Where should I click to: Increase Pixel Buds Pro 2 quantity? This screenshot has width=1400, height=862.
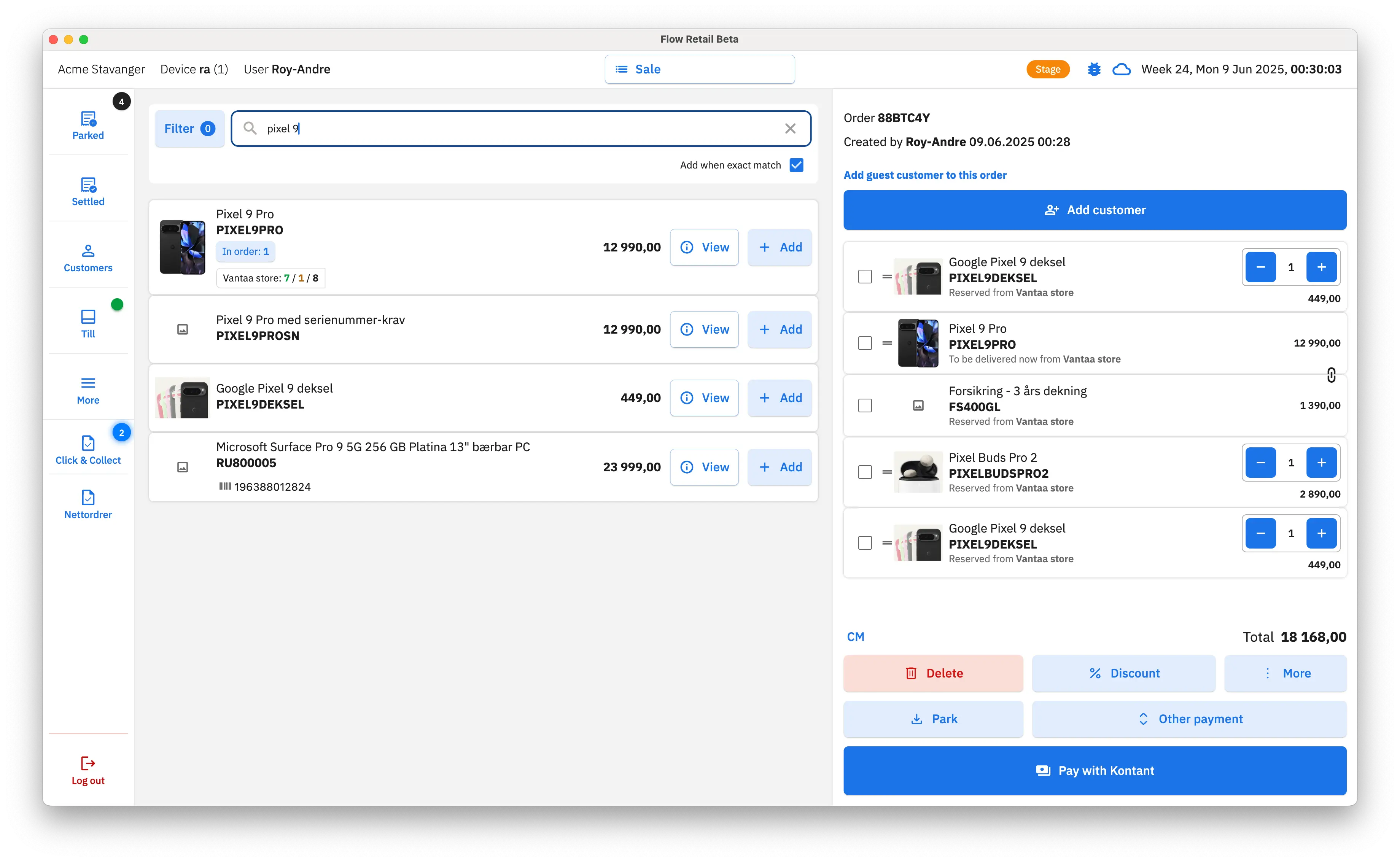1321,462
